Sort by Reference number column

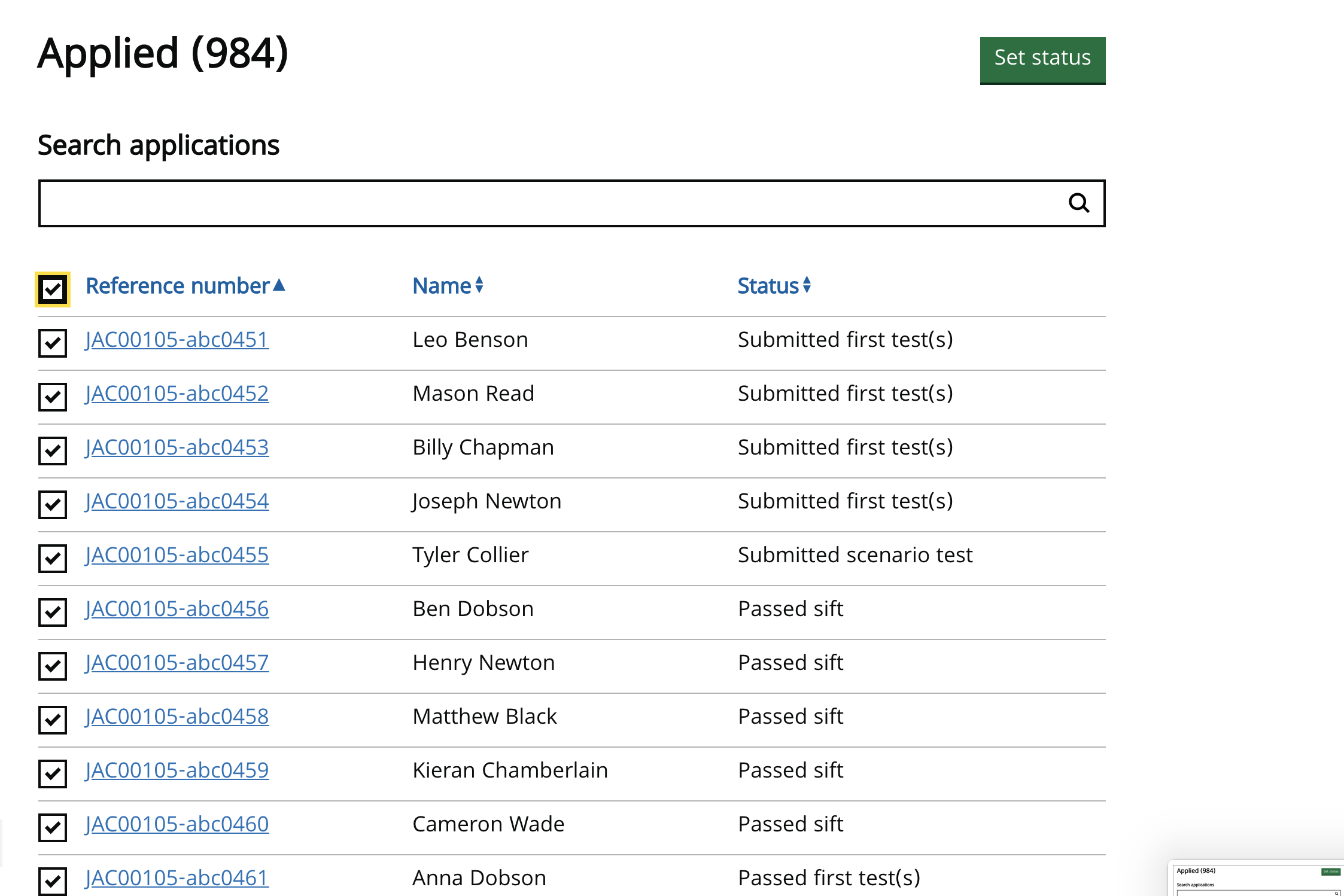click(186, 286)
